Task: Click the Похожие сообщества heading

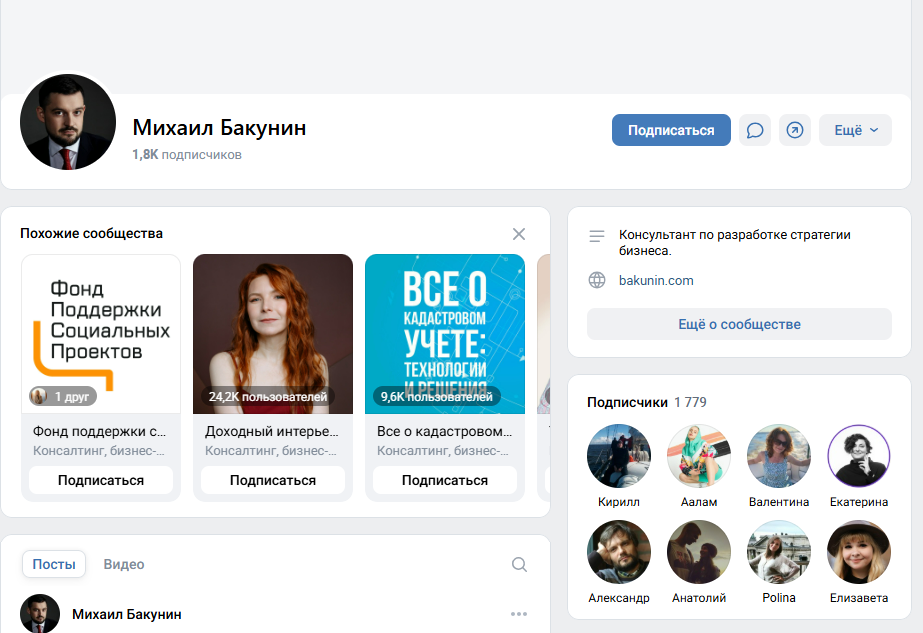Action: coord(91,233)
